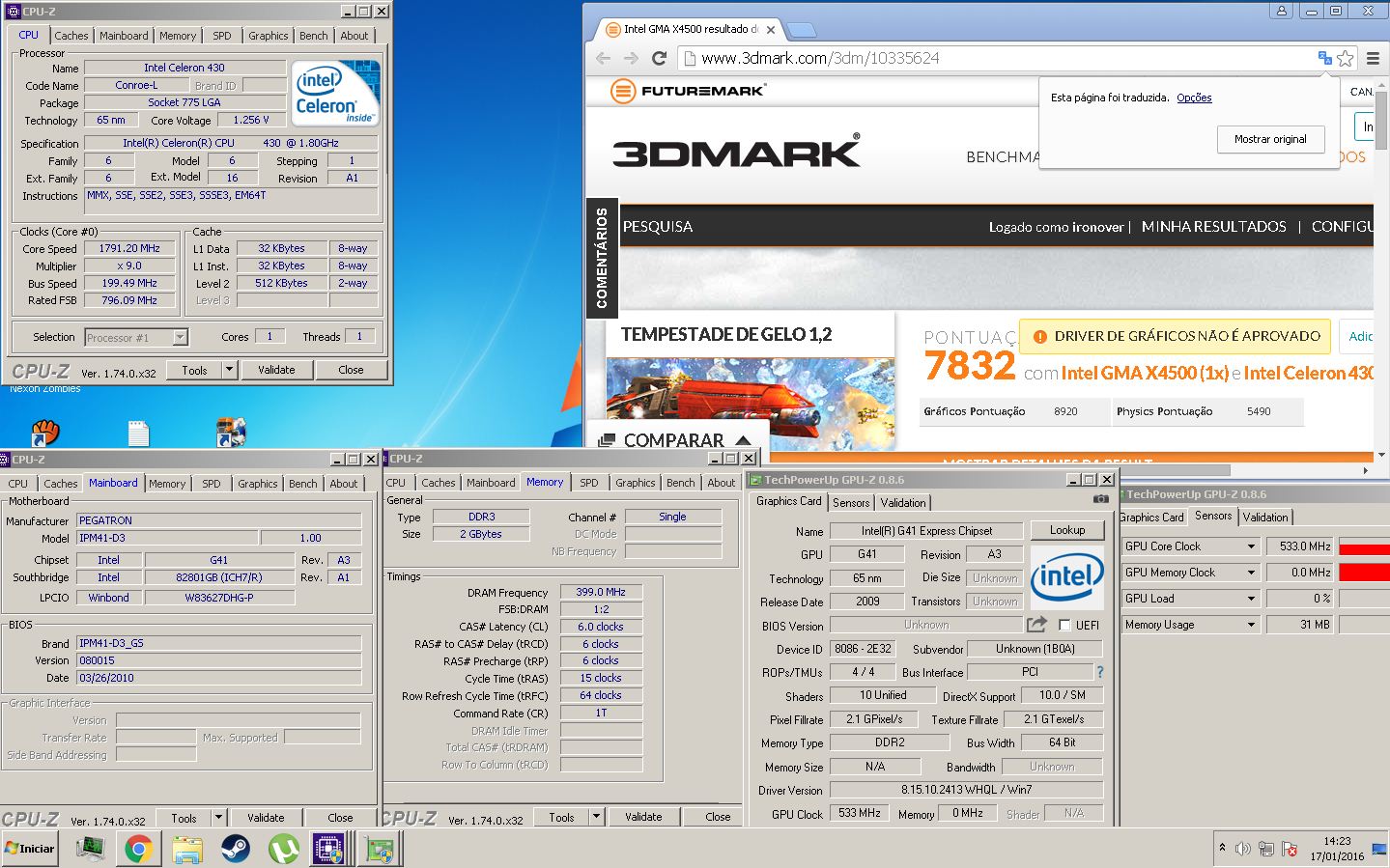Click the volume icon in the system tray
This screenshot has width=1390, height=868.
[1242, 849]
